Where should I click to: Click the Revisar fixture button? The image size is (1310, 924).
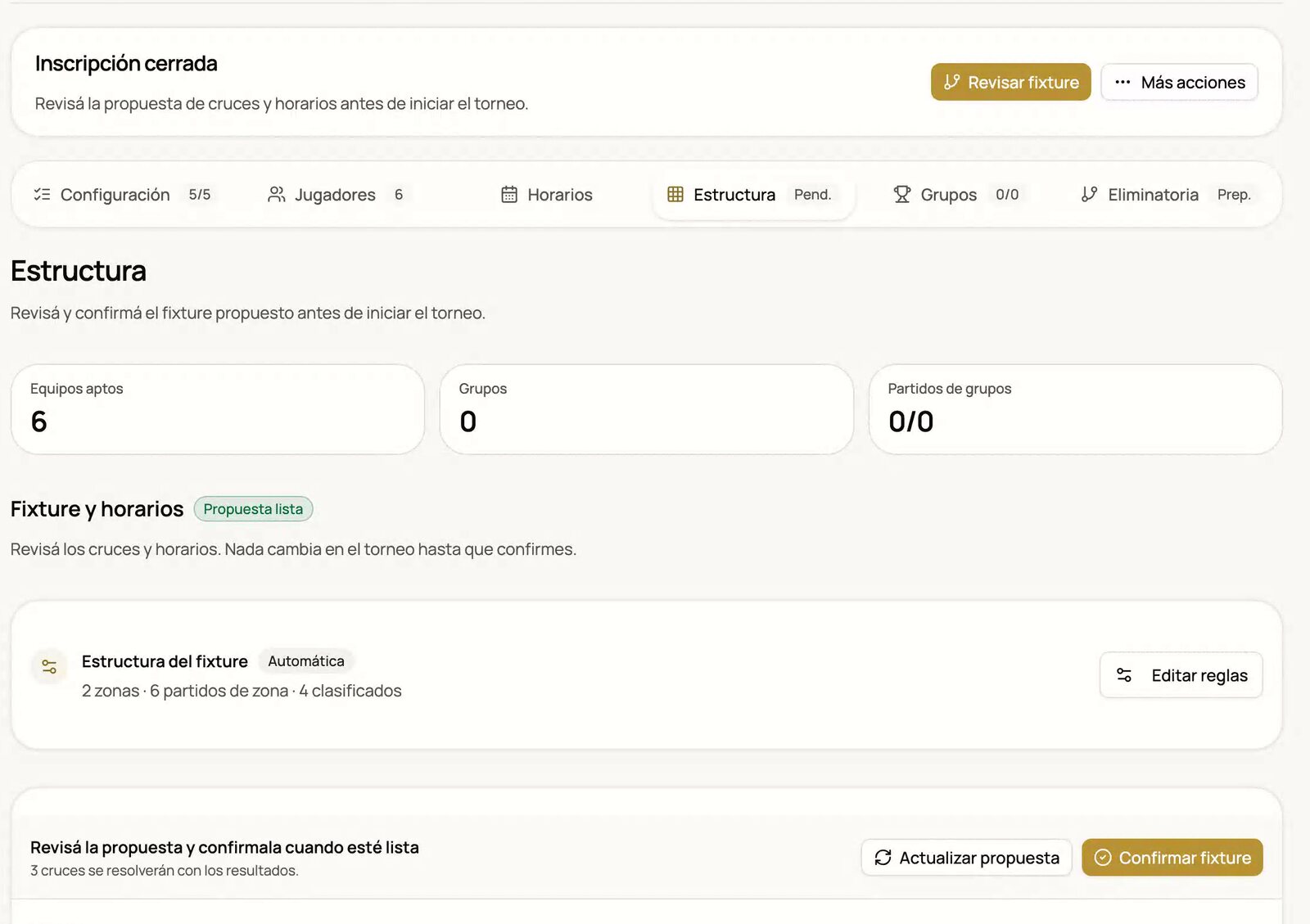pos(1010,82)
